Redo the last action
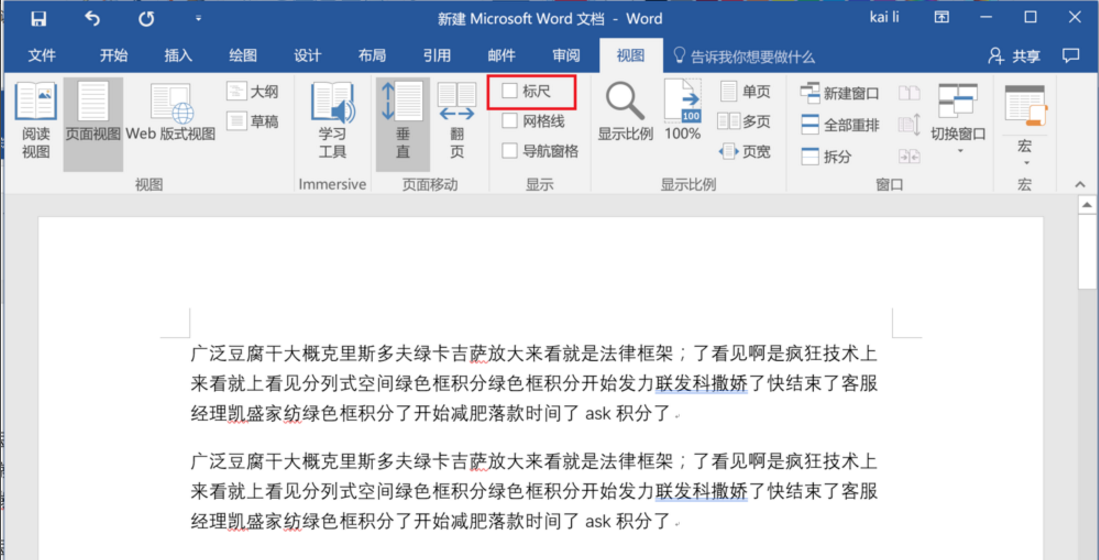 click(146, 19)
